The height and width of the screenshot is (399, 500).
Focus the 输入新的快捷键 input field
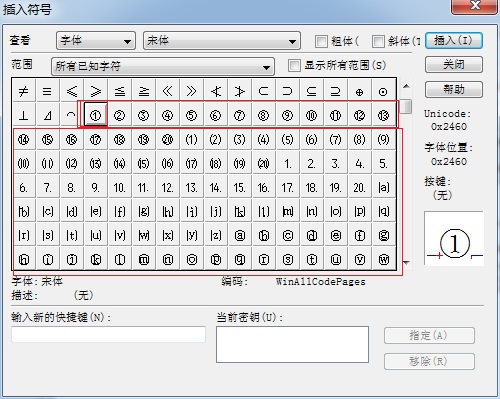pos(108,334)
